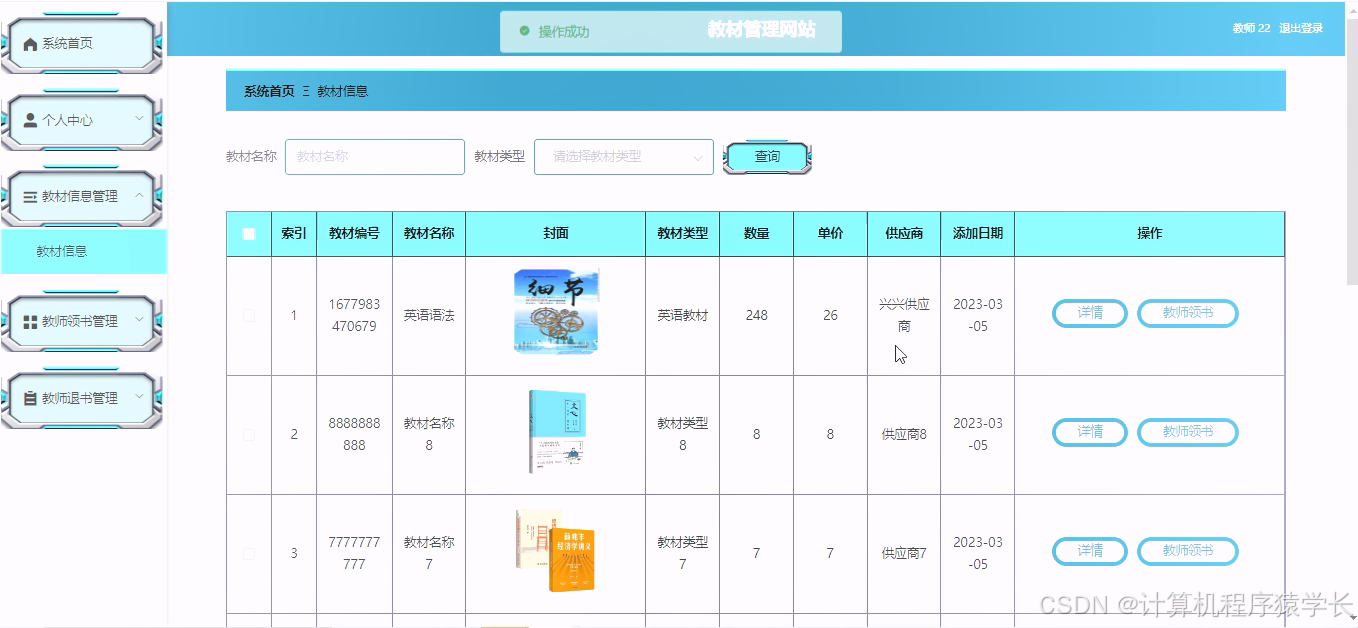Expand the 教师退书管理 menu chevron
This screenshot has height=628, width=1358.
[139, 397]
